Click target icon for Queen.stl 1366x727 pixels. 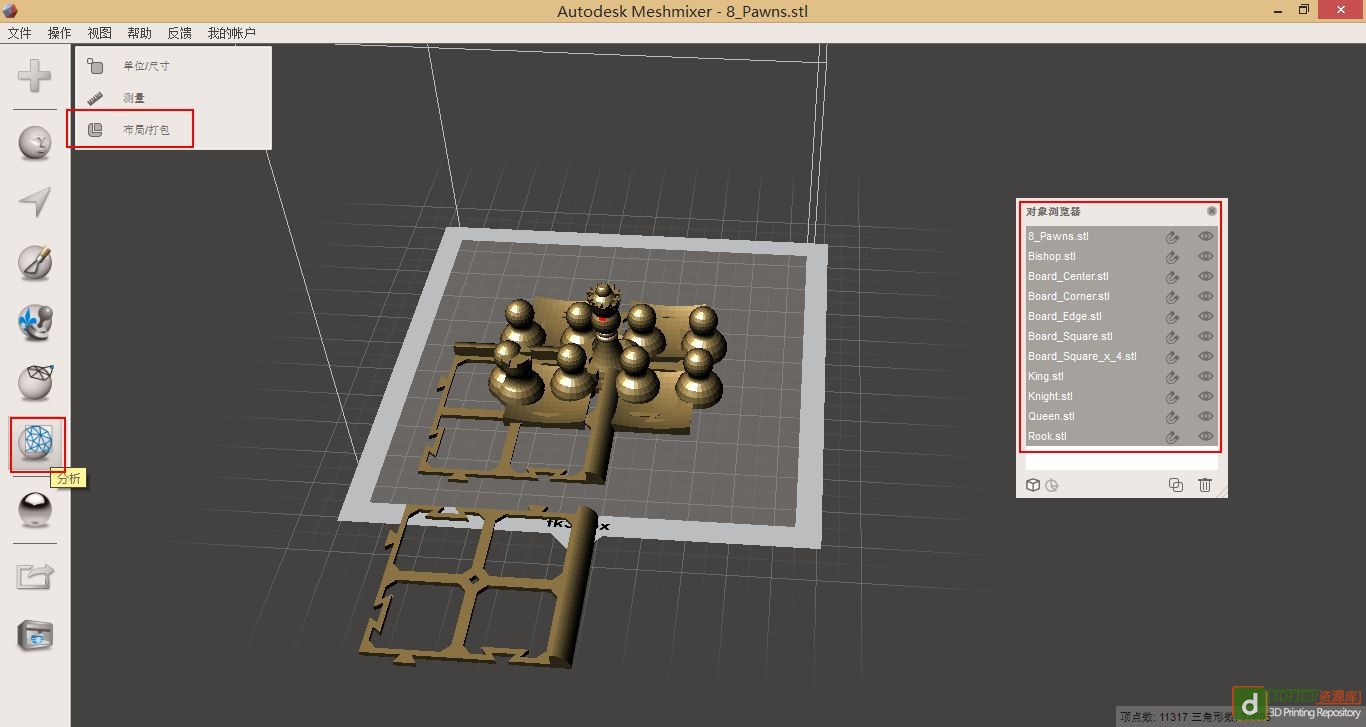[x=1172, y=417]
